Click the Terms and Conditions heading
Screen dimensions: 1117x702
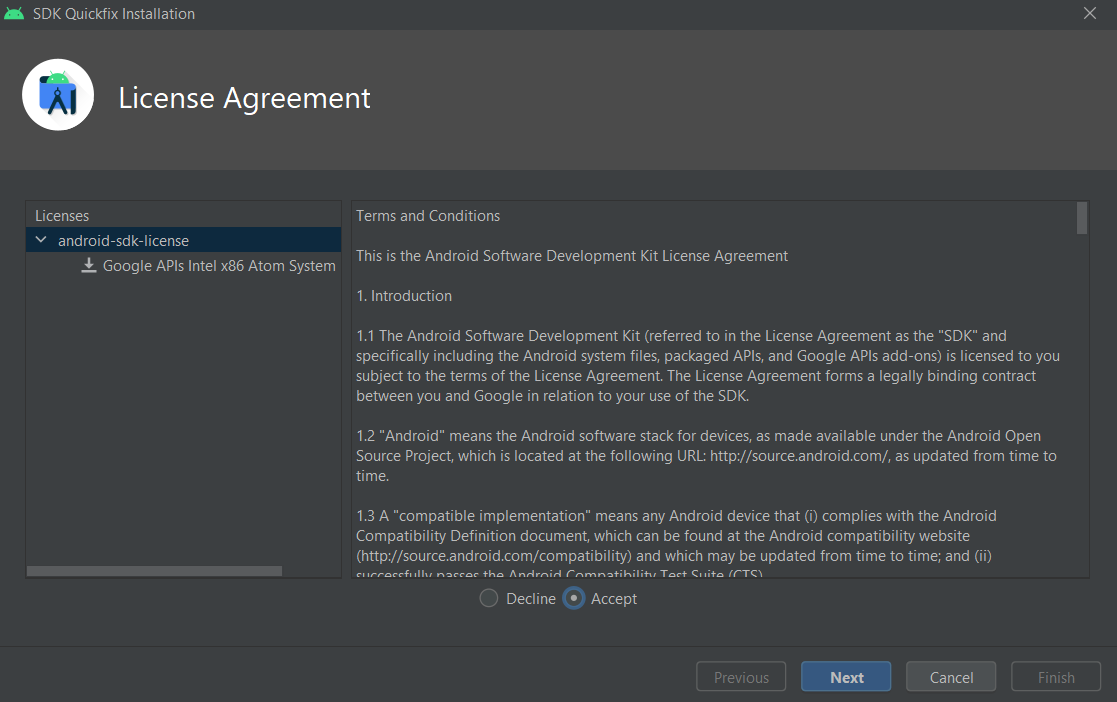pos(428,216)
